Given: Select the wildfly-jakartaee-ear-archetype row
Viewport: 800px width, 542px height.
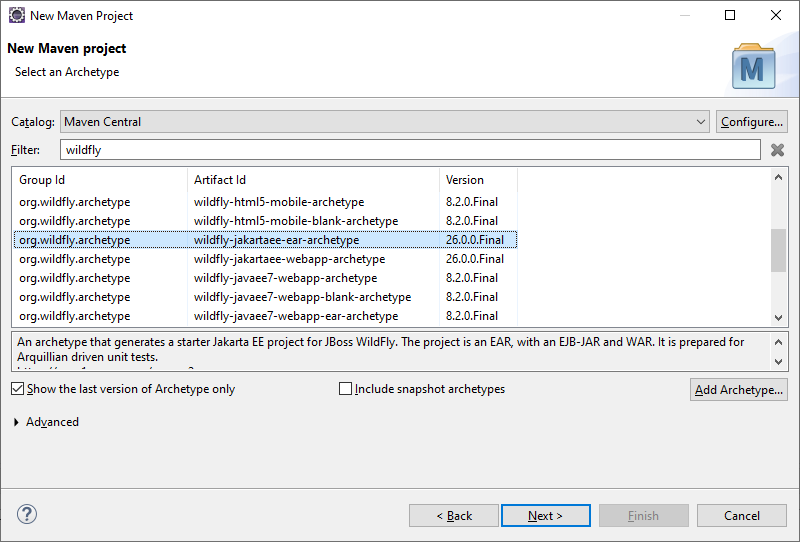Looking at the screenshot, I should (265, 240).
